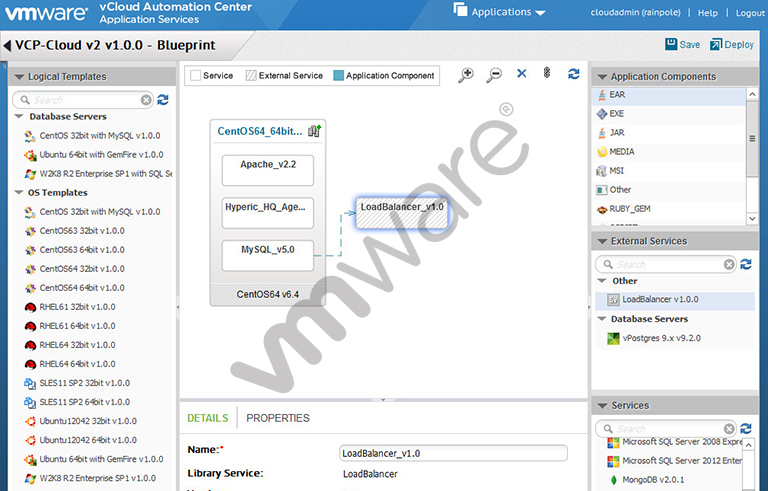Save the blueprint
The image size is (768, 491).
(x=683, y=45)
